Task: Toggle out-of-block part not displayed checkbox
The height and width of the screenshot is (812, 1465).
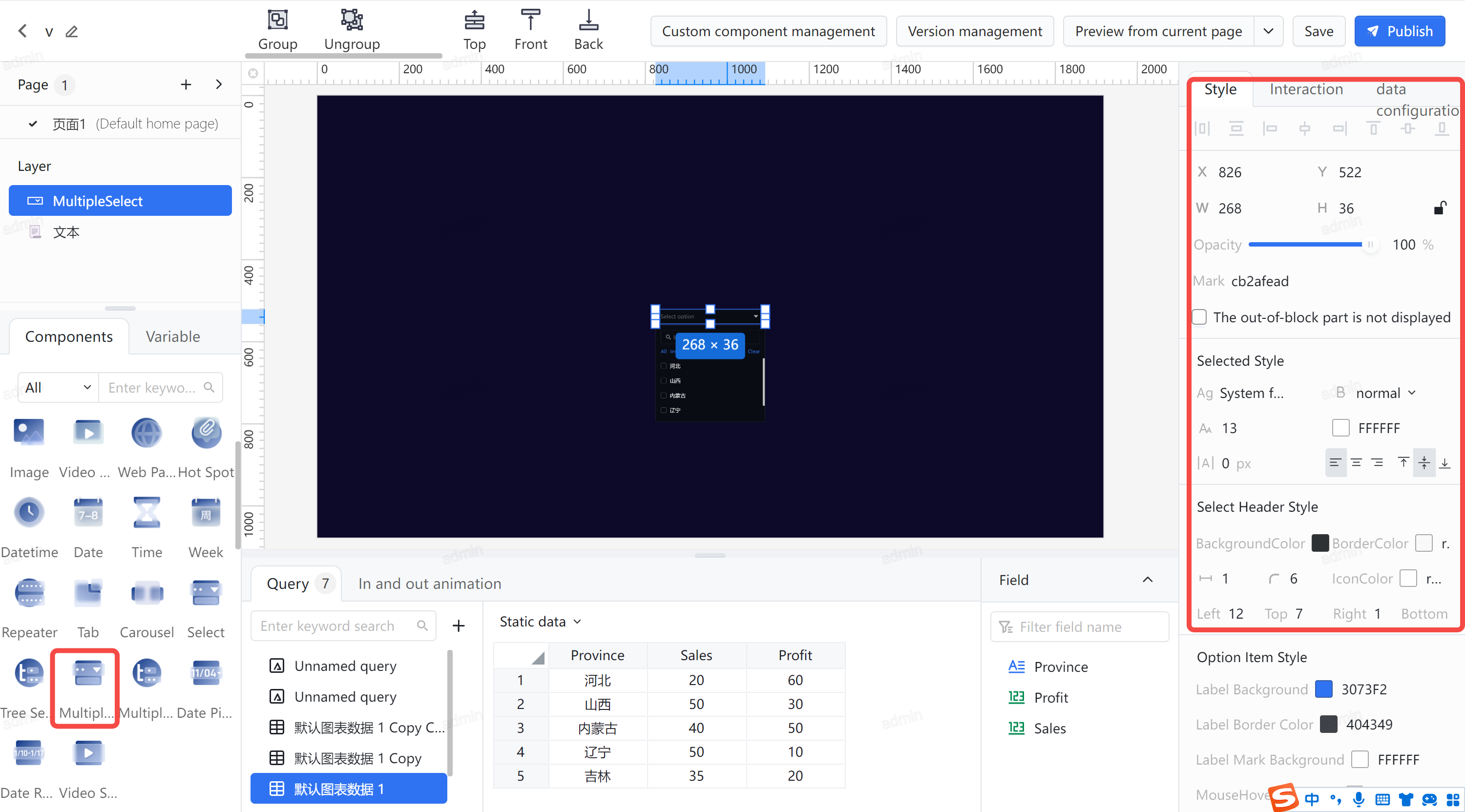Action: [x=1199, y=317]
